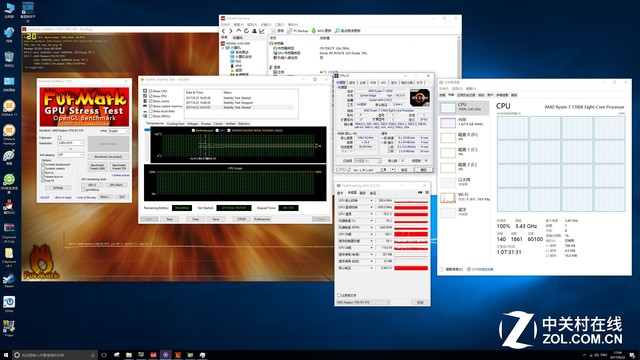Image resolution: width=640 pixels, height=360 pixels.
Task: Launch 3DMark Vantage desktop shortcut
Action: click(9, 134)
